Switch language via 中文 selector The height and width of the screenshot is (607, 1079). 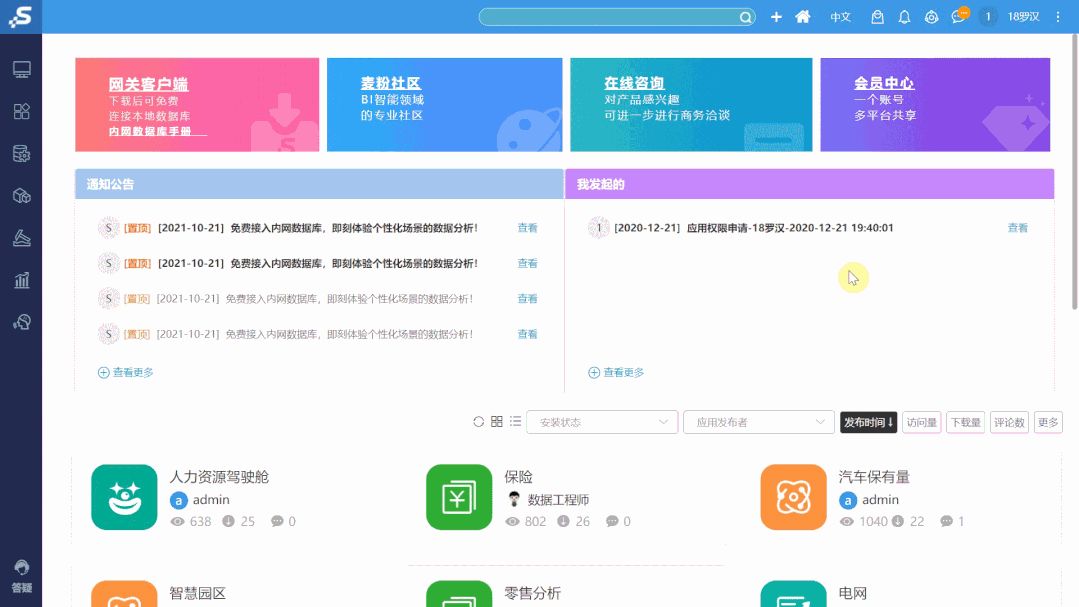click(x=840, y=17)
